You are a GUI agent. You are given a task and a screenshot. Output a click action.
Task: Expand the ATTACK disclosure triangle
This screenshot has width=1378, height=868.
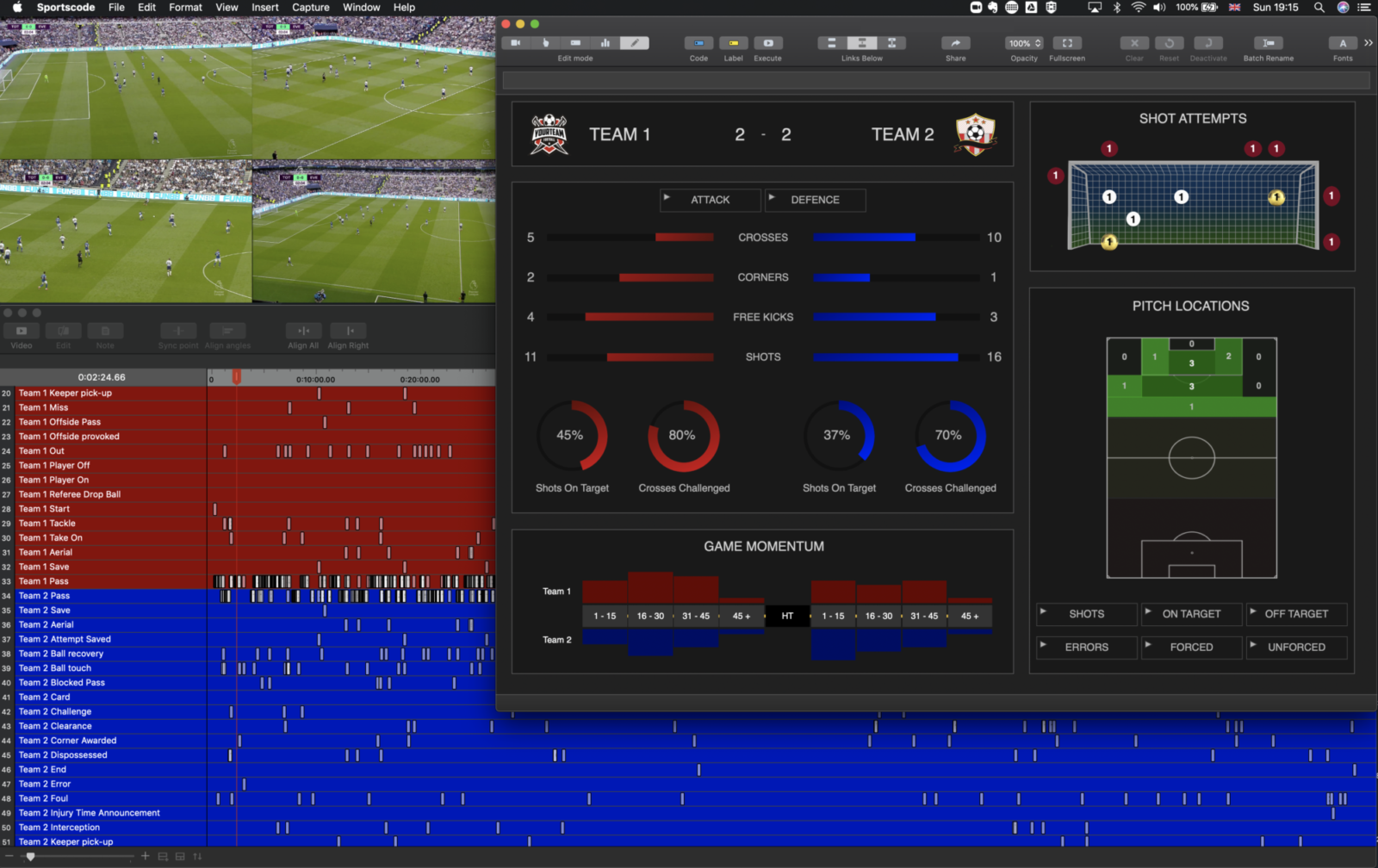pos(667,200)
